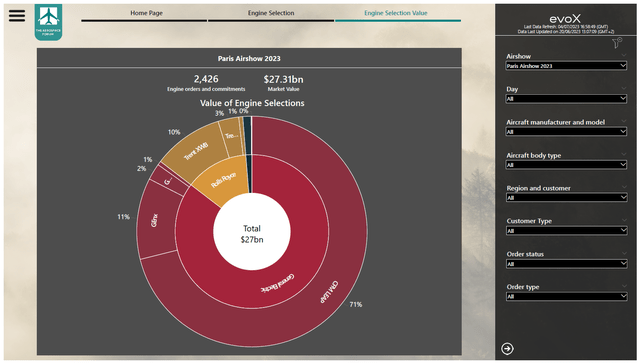Click the Aerospace Forum airplane logo
This screenshot has height=364, width=640.
[x=48, y=22]
